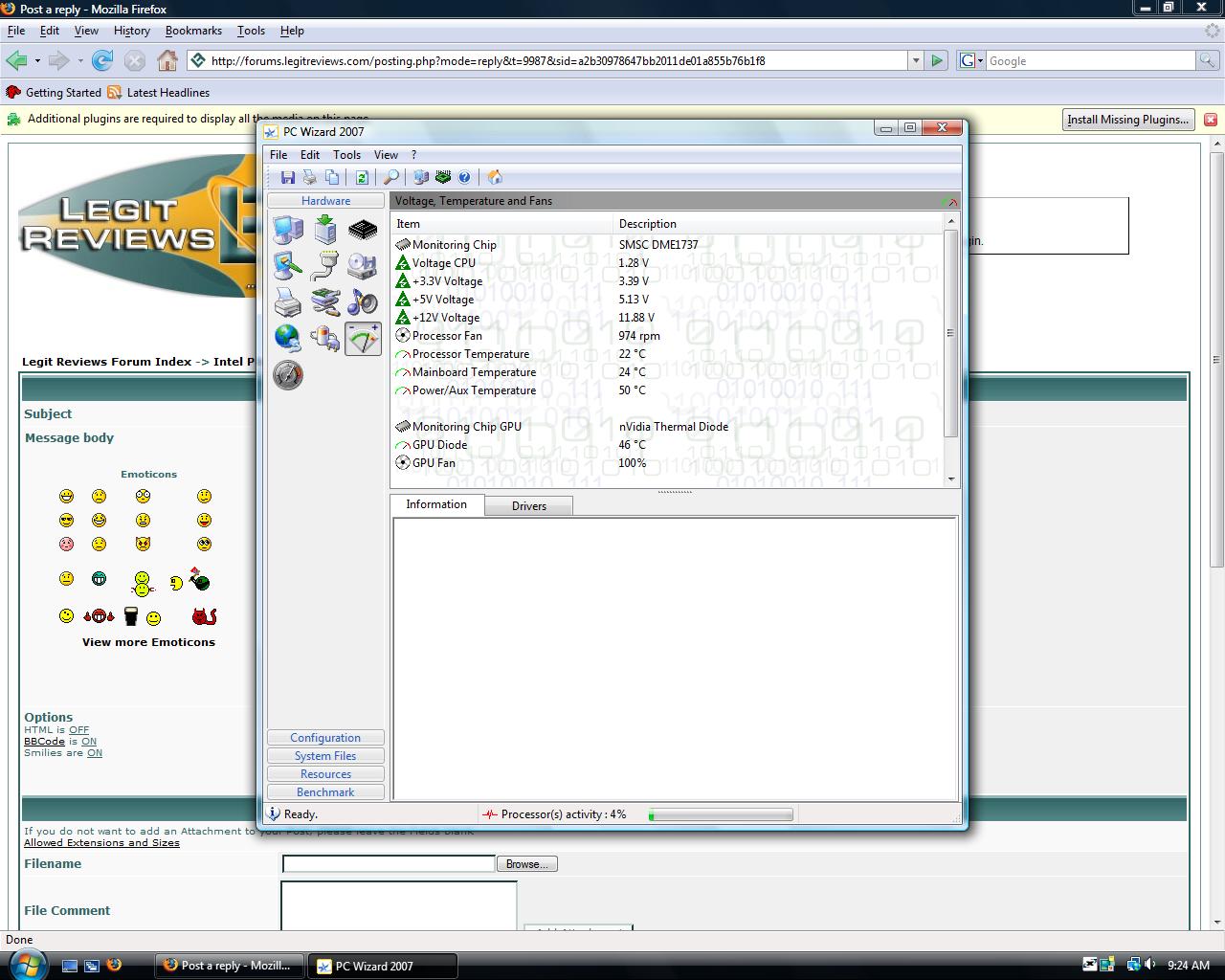Click the Copy icon in PC Wizard toolbar
The width and height of the screenshot is (1225, 980).
[x=331, y=177]
